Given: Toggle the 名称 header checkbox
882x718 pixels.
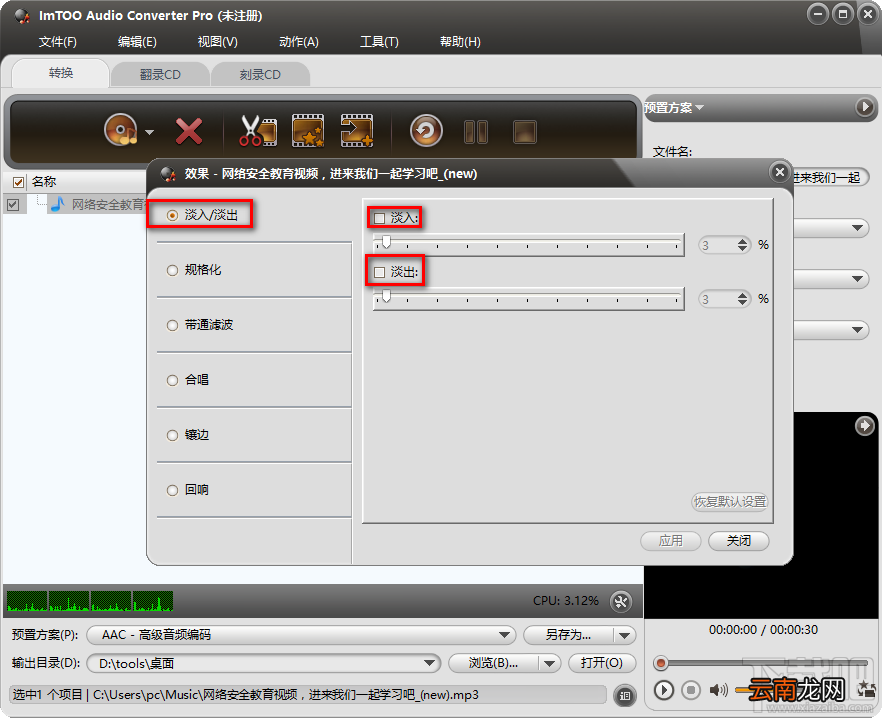Looking at the screenshot, I should pyautogui.click(x=18, y=182).
